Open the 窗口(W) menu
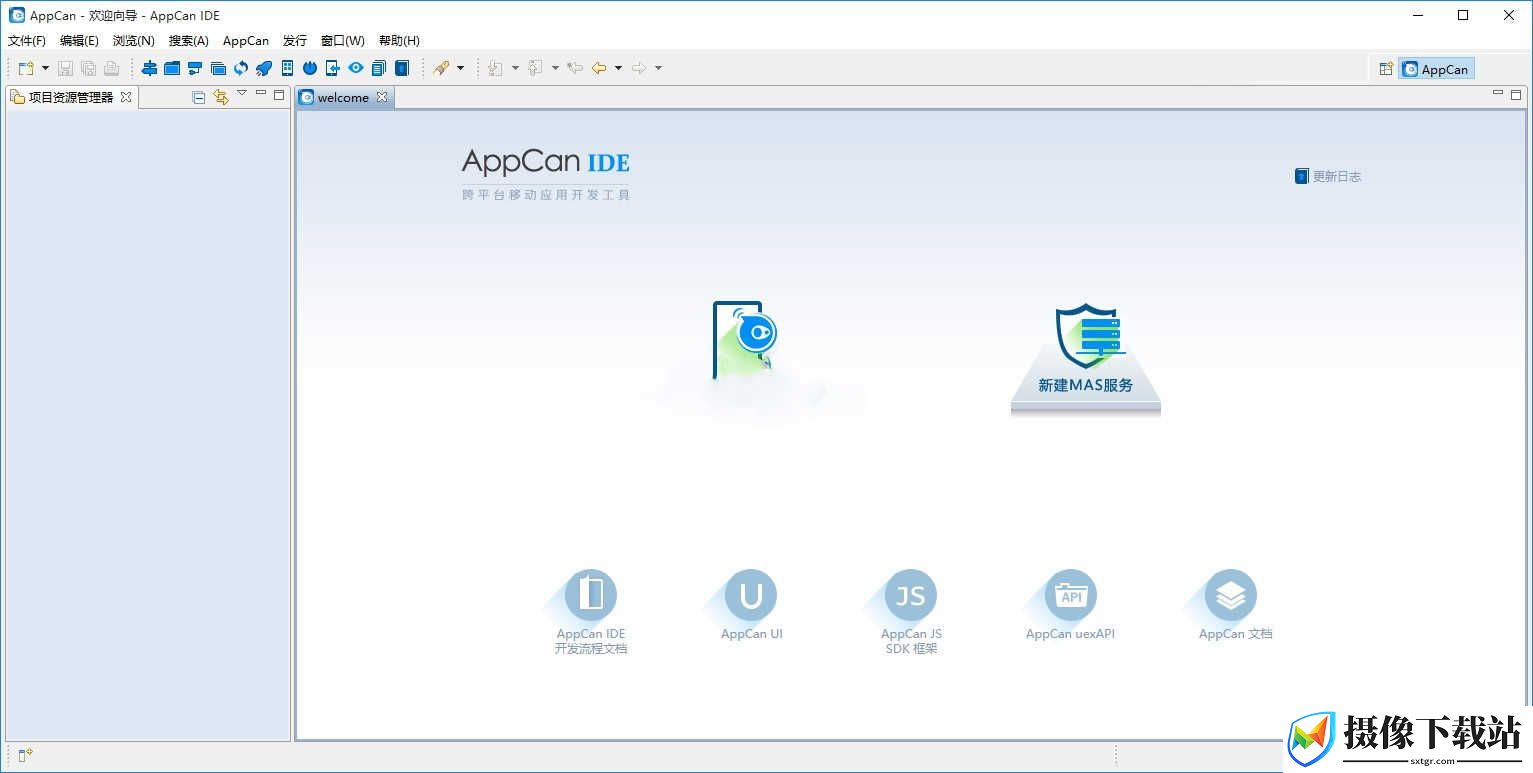The width and height of the screenshot is (1533, 773). pos(343,41)
